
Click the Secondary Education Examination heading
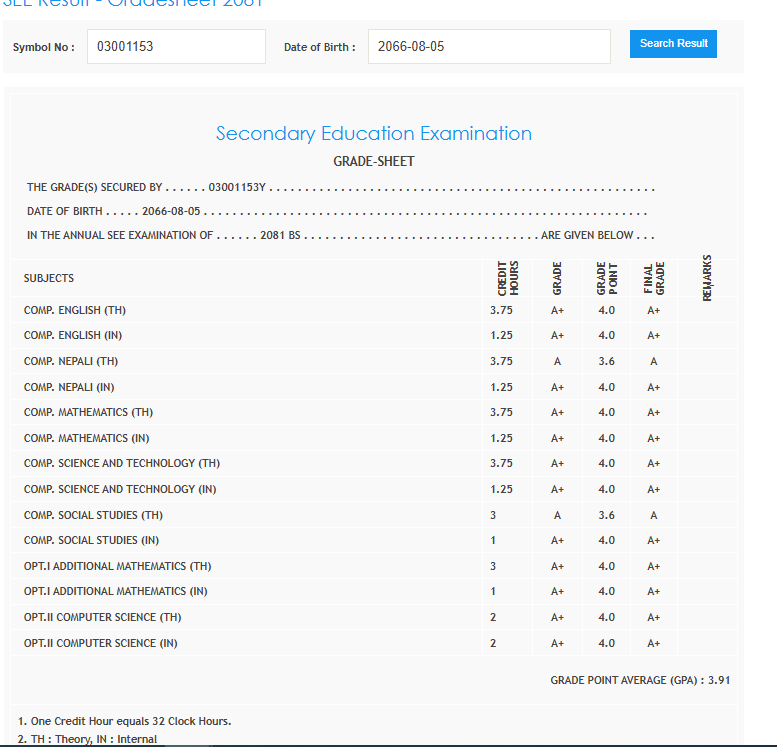point(373,134)
